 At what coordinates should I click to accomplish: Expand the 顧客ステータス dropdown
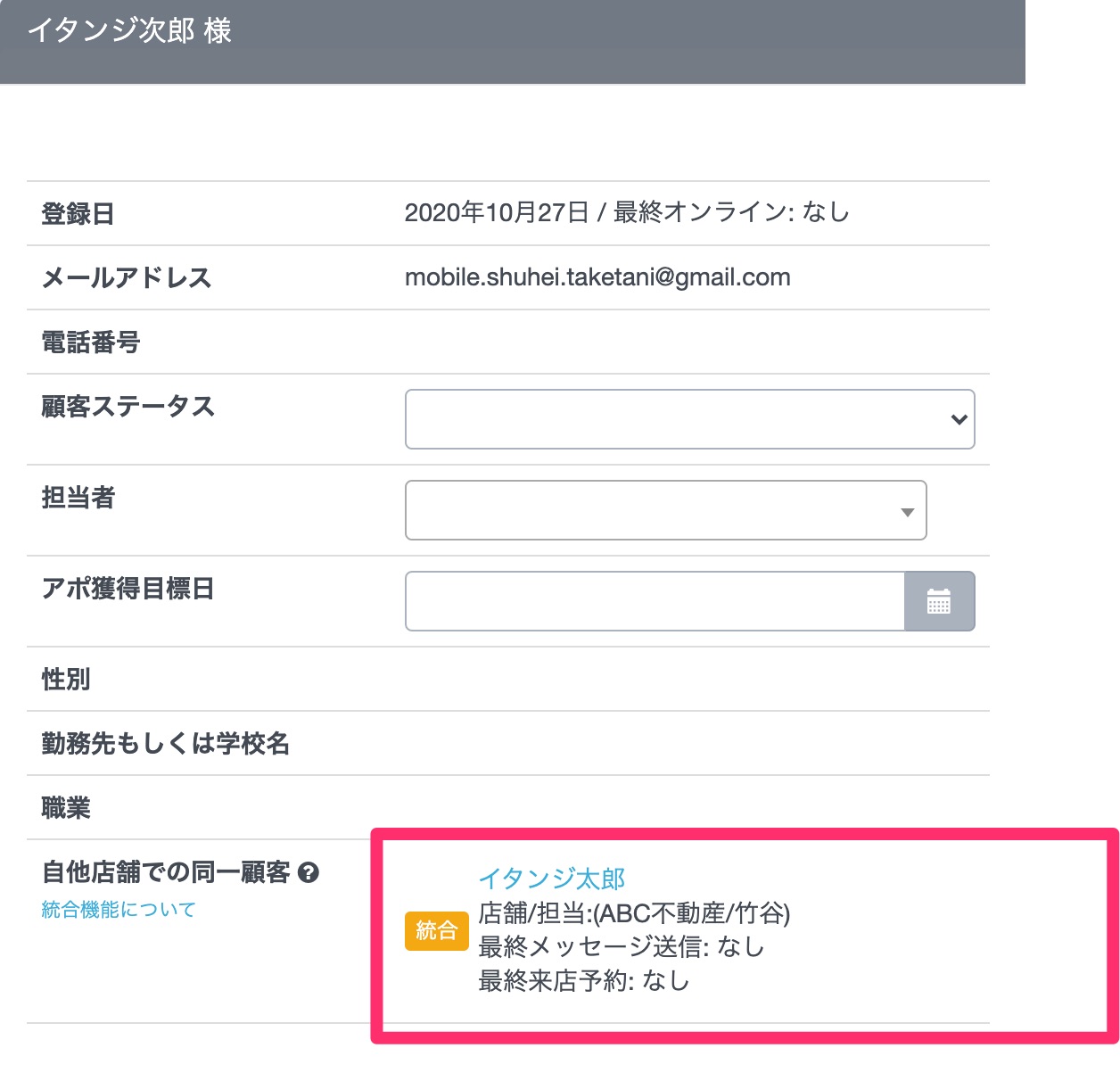(x=689, y=419)
